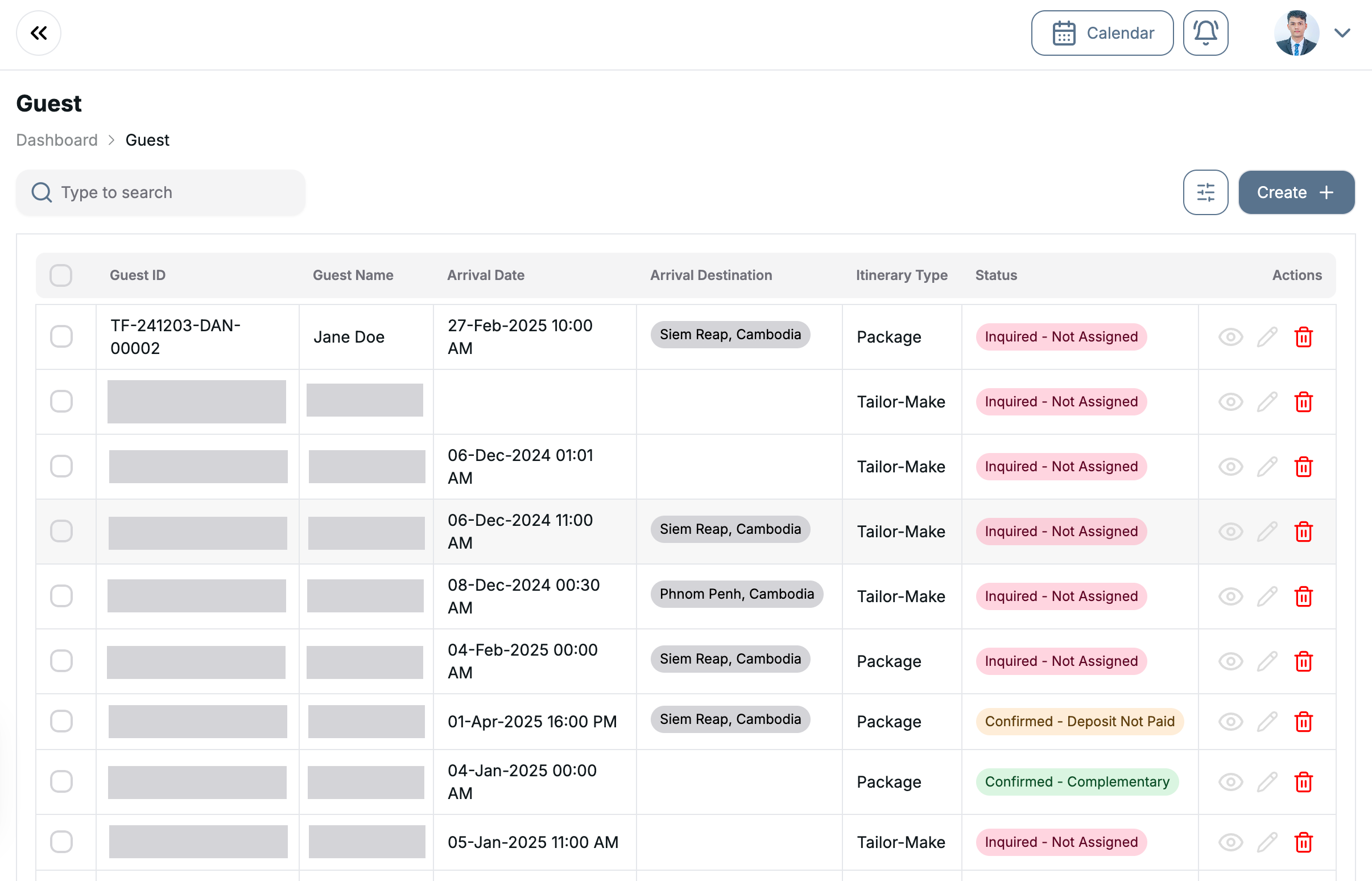View details of Jane Doe guest
The height and width of the screenshot is (881, 1372).
[1230, 337]
